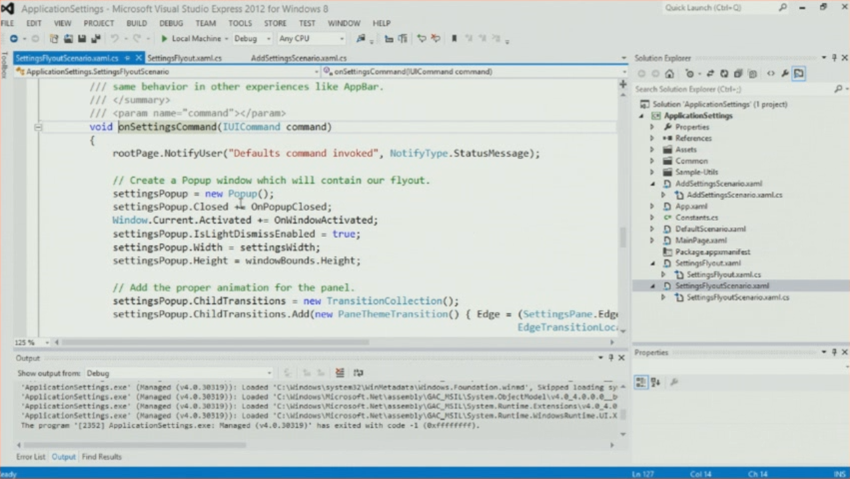Toggle Preview Selected Items in Solution Explorer
This screenshot has width=850, height=479.
[x=799, y=74]
